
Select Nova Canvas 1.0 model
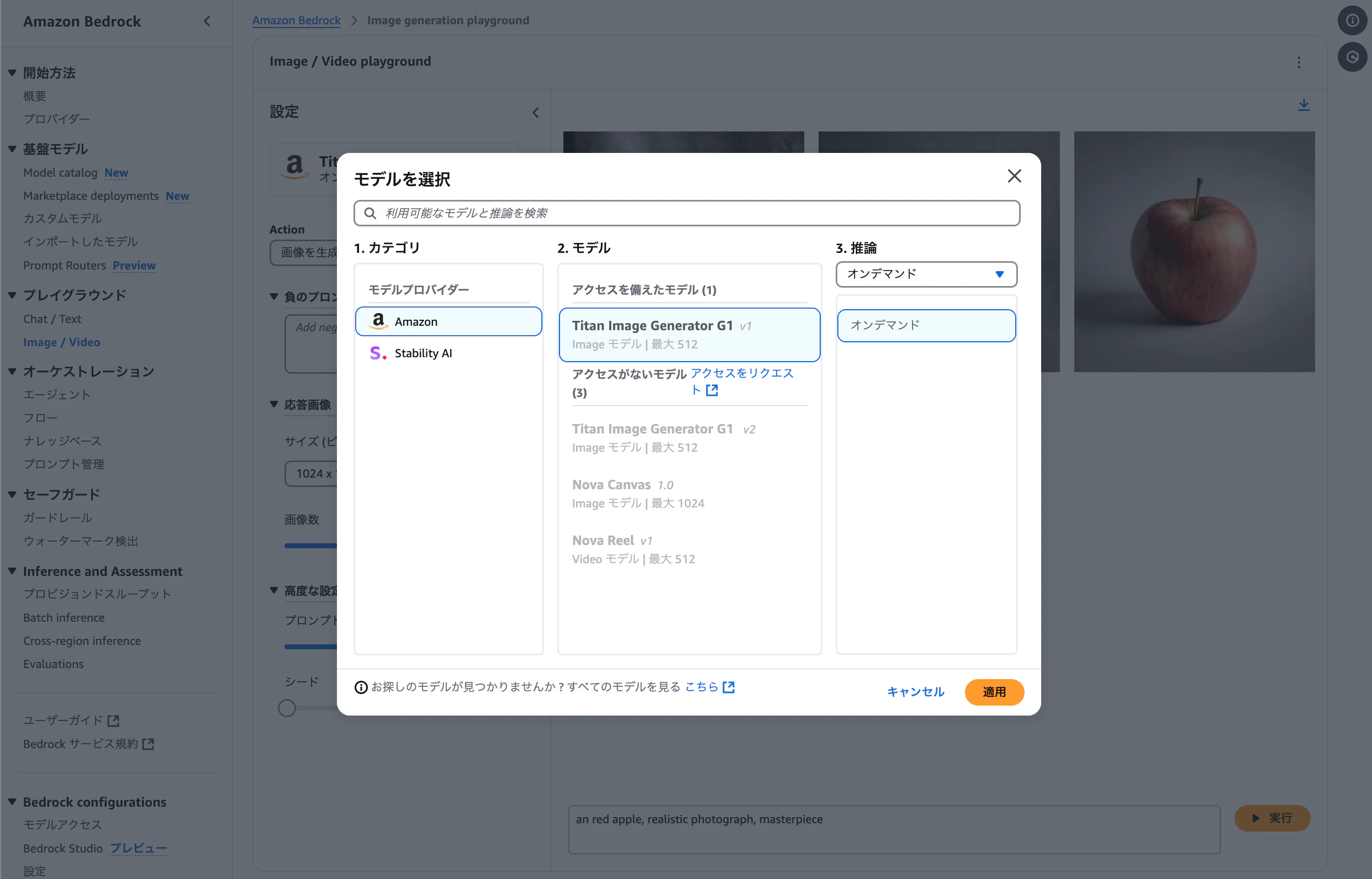[689, 494]
